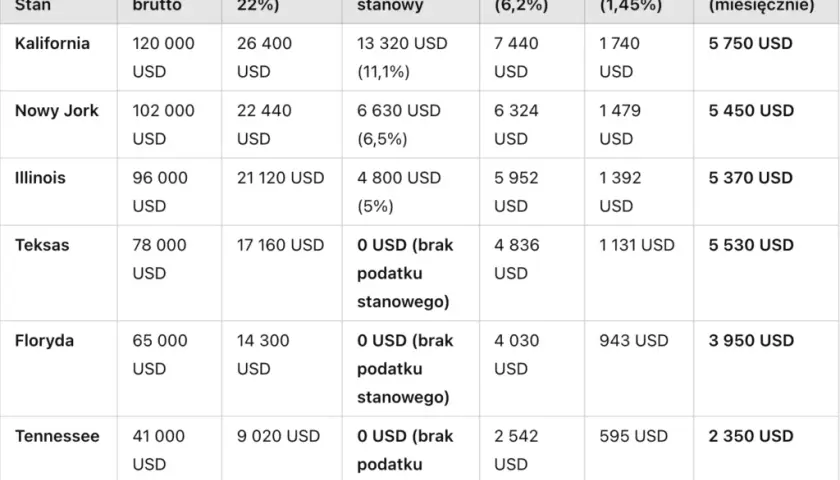Click the Tennessee row label
This screenshot has width=840, height=480.
[57, 436]
